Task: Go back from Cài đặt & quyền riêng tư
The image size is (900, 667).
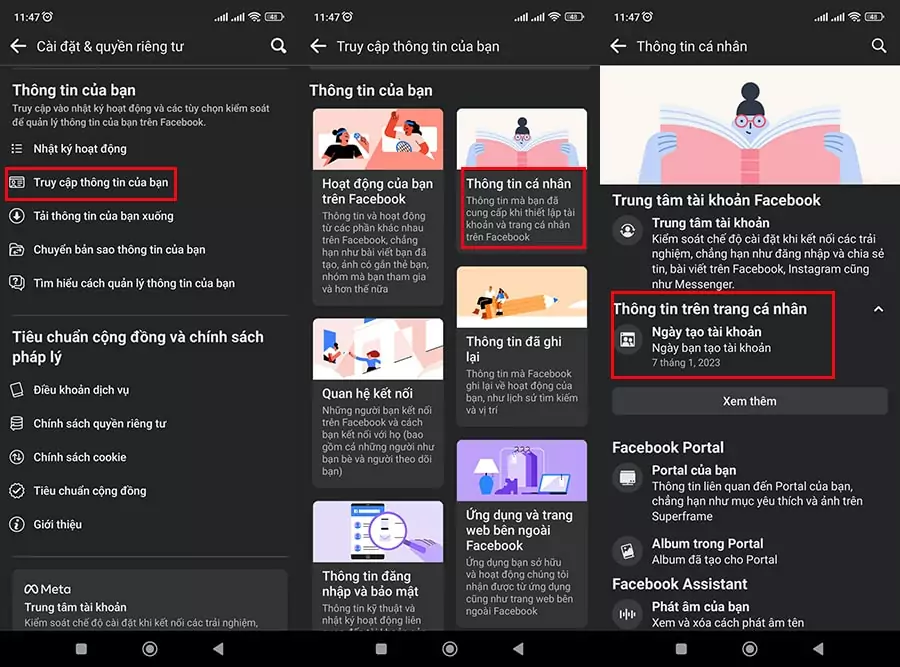Action: pos(18,46)
